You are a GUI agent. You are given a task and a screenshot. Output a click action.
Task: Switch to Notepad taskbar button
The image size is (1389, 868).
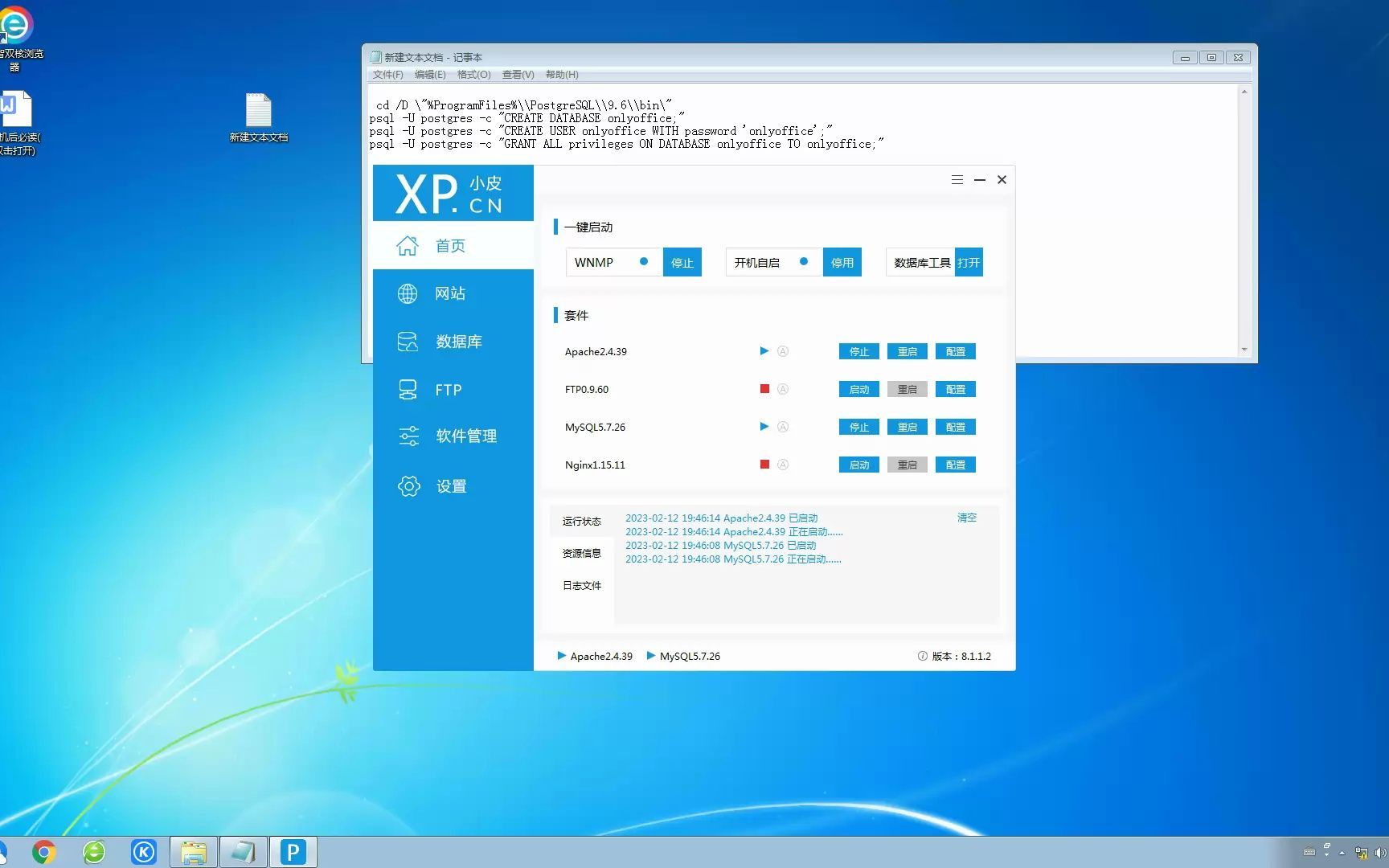[244, 852]
